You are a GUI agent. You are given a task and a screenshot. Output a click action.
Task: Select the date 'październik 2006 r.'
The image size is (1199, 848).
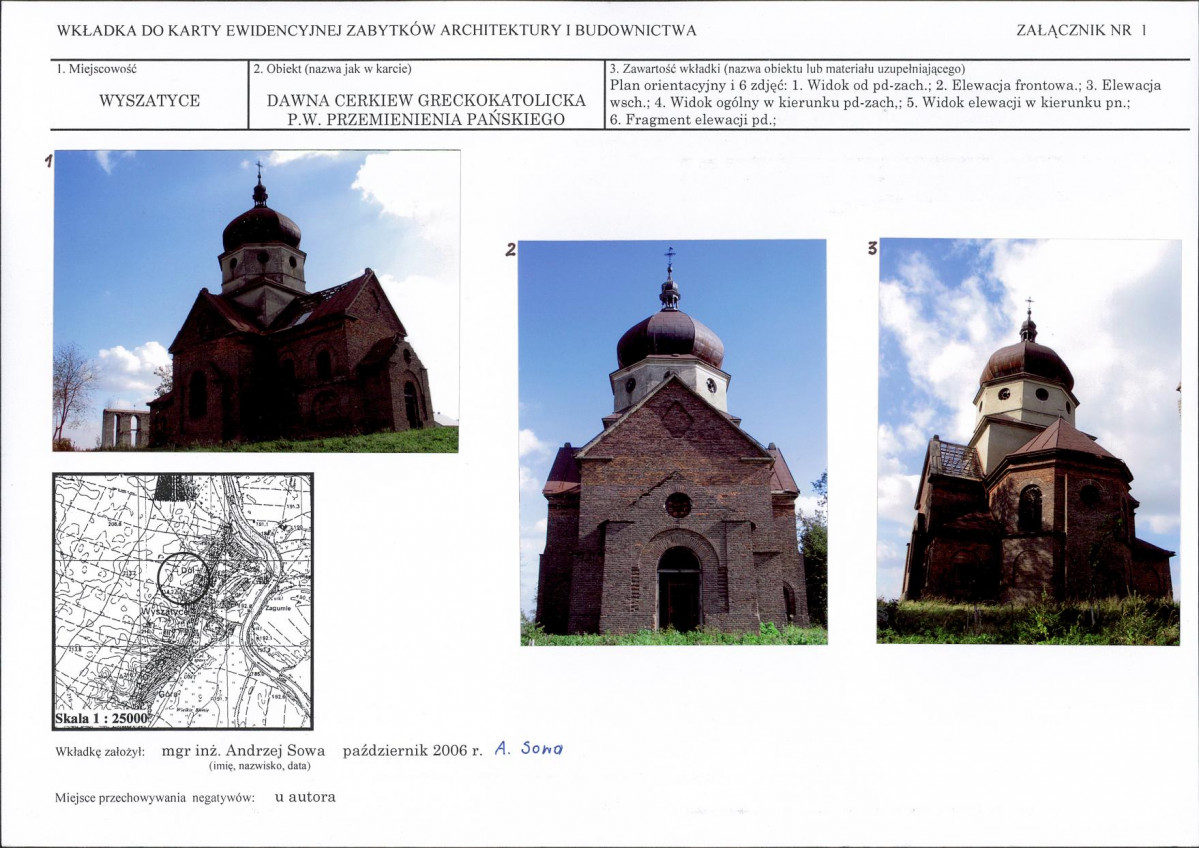tap(412, 750)
